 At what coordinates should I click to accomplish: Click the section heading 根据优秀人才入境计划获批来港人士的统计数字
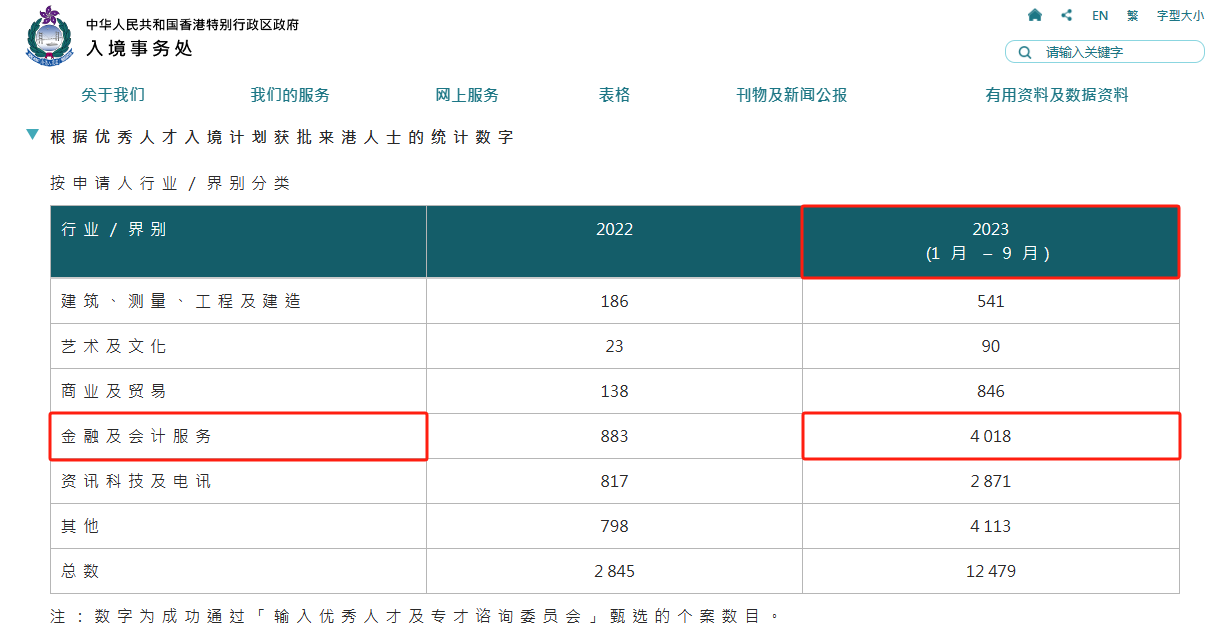282,137
